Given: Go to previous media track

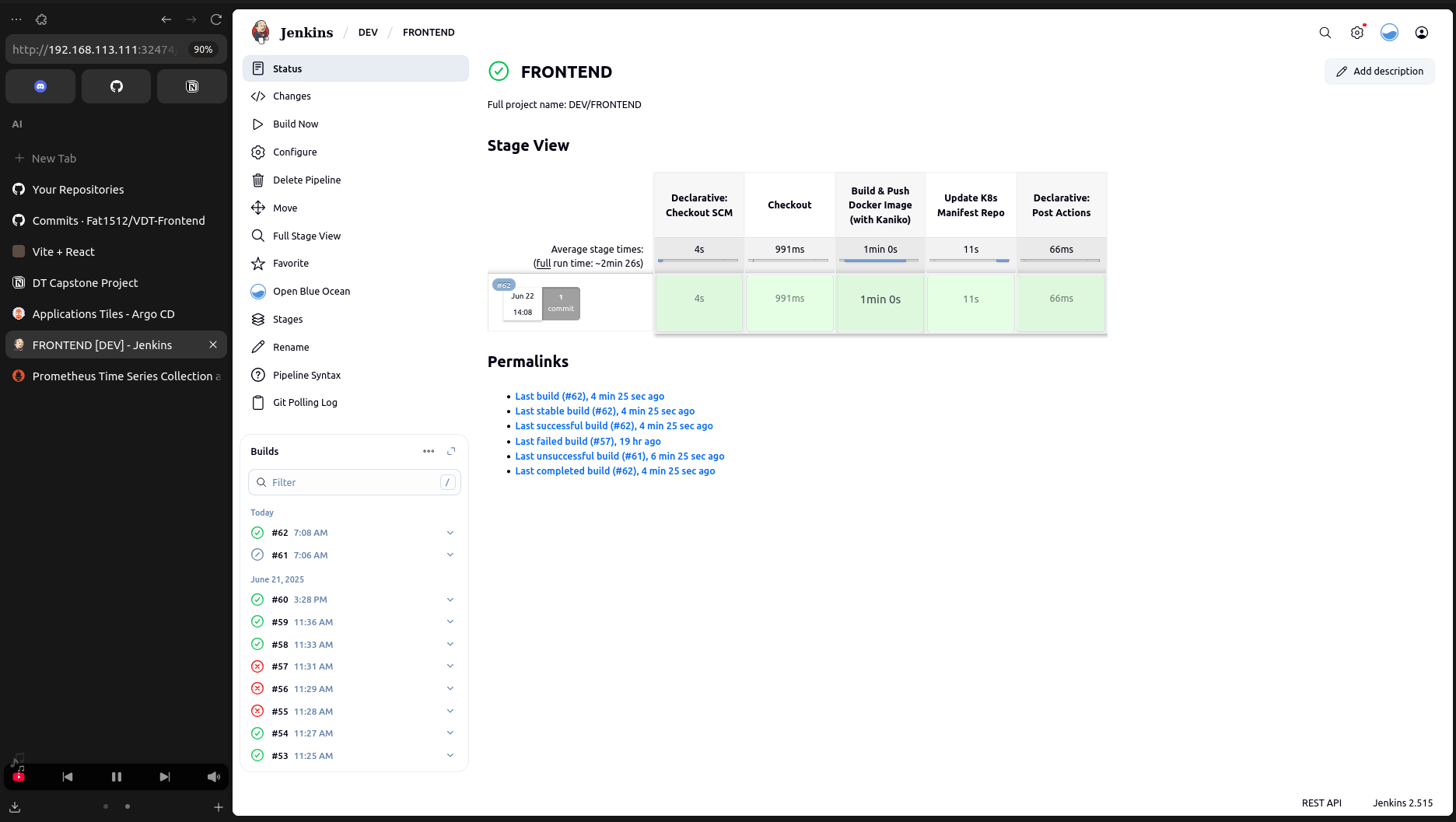Looking at the screenshot, I should coord(68,777).
